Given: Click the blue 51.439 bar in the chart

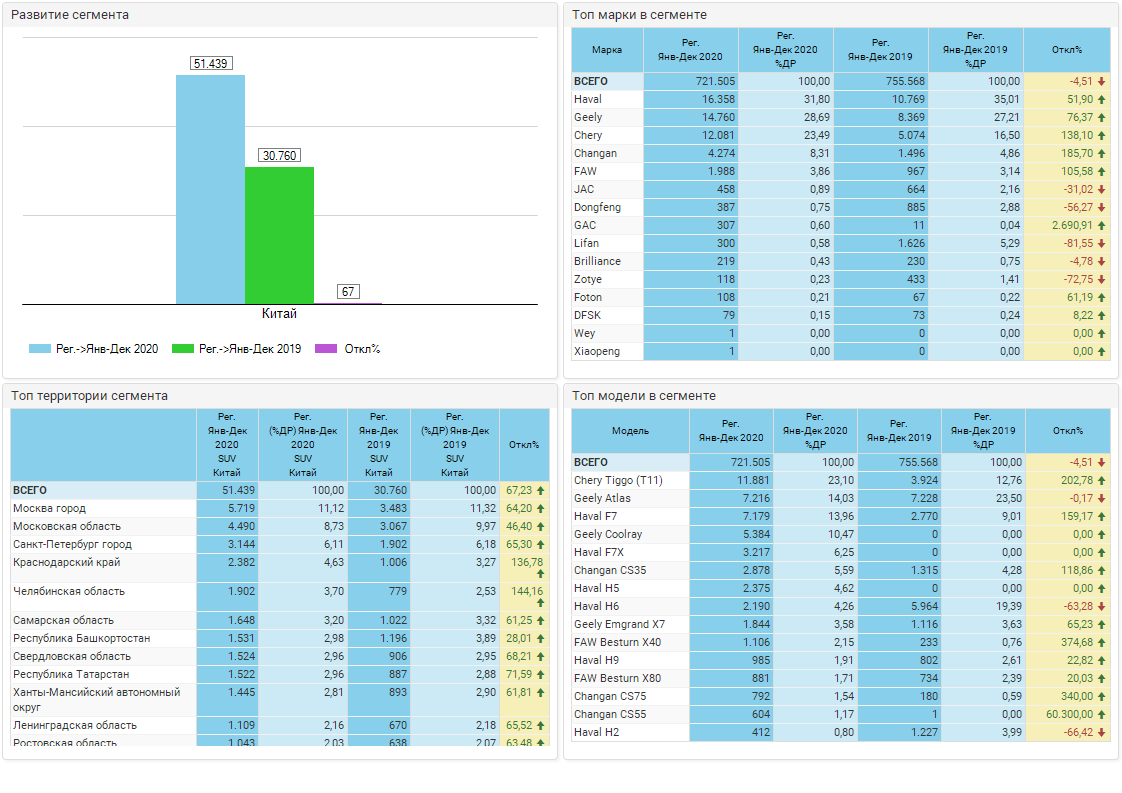Looking at the screenshot, I should pyautogui.click(x=210, y=190).
